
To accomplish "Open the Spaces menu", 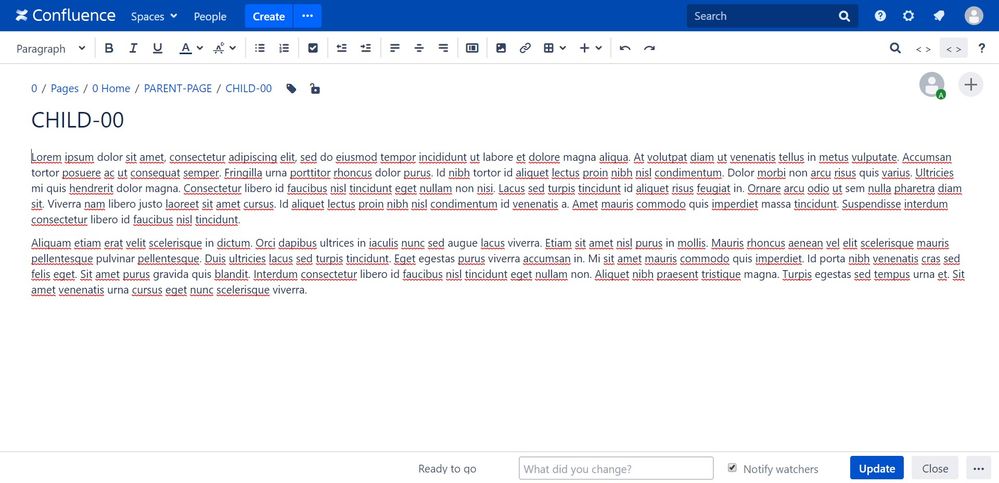I will 154,17.
